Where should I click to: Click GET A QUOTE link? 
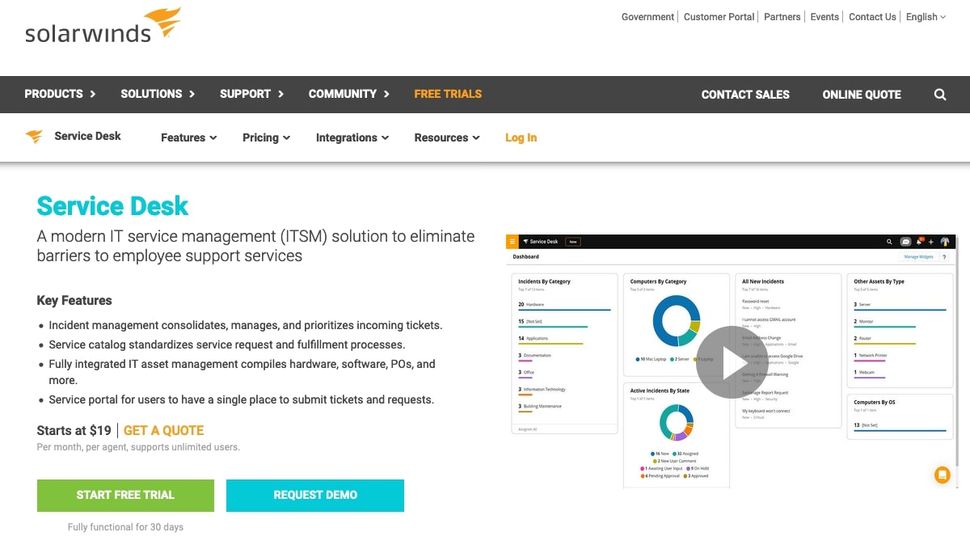tap(163, 431)
